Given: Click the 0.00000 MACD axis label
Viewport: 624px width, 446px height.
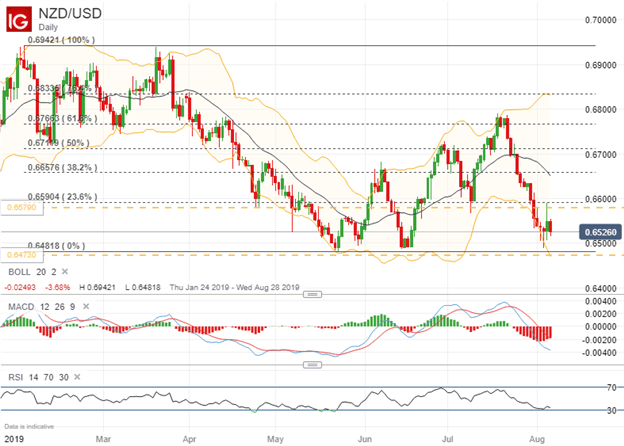Looking at the screenshot, I should point(601,327).
